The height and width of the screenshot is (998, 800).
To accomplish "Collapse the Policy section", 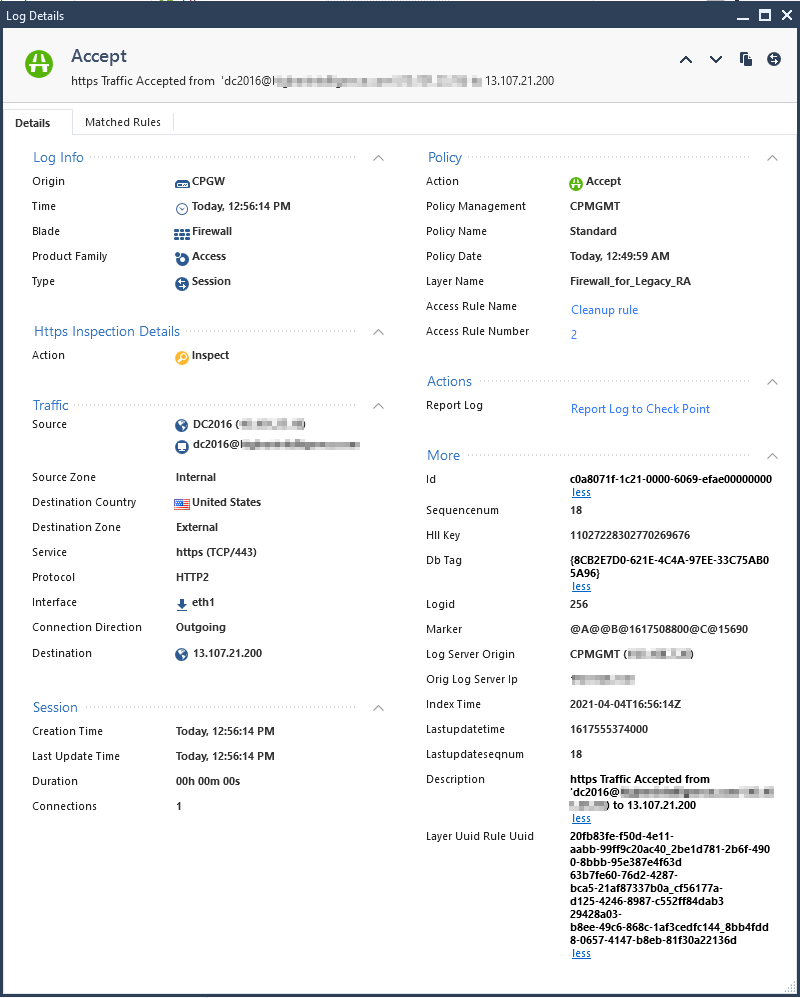I will (x=772, y=158).
